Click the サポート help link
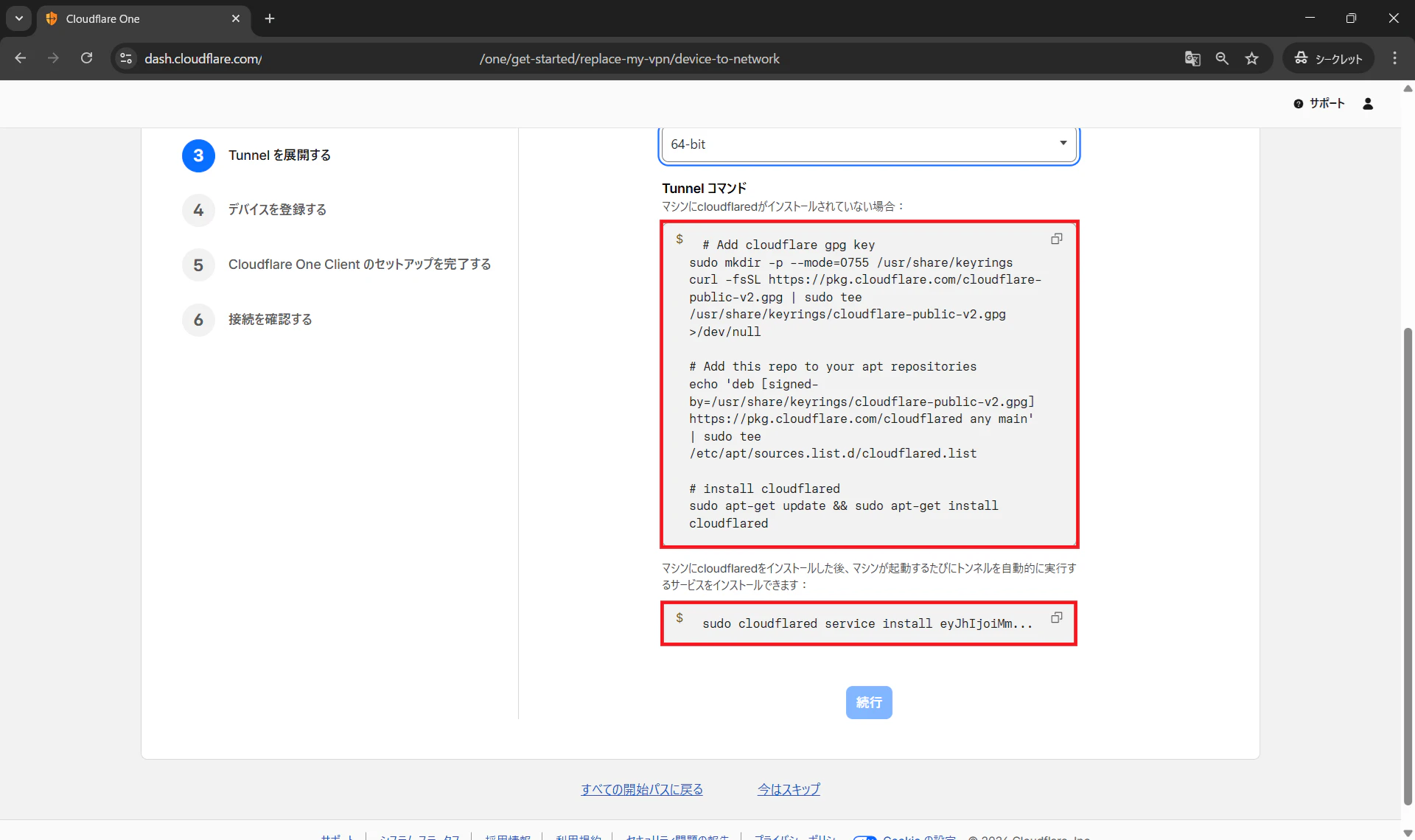Image resolution: width=1415 pixels, height=840 pixels. (x=1319, y=104)
